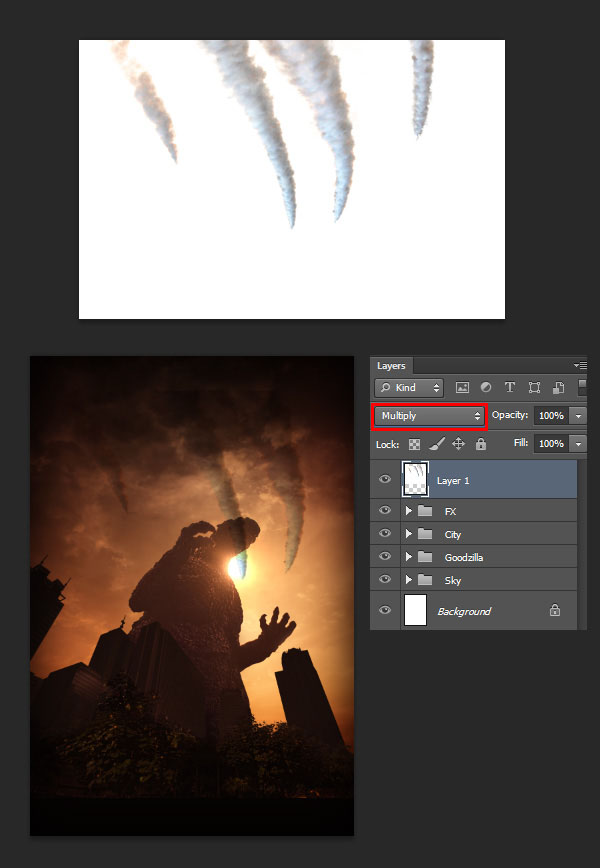The height and width of the screenshot is (868, 600).
Task: Click the Fill 100% value field
Action: coord(551,443)
